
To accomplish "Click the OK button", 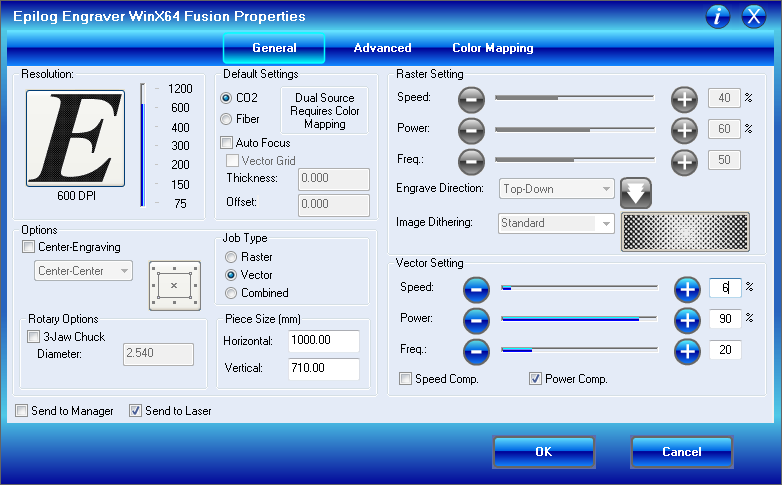I will pyautogui.click(x=544, y=452).
